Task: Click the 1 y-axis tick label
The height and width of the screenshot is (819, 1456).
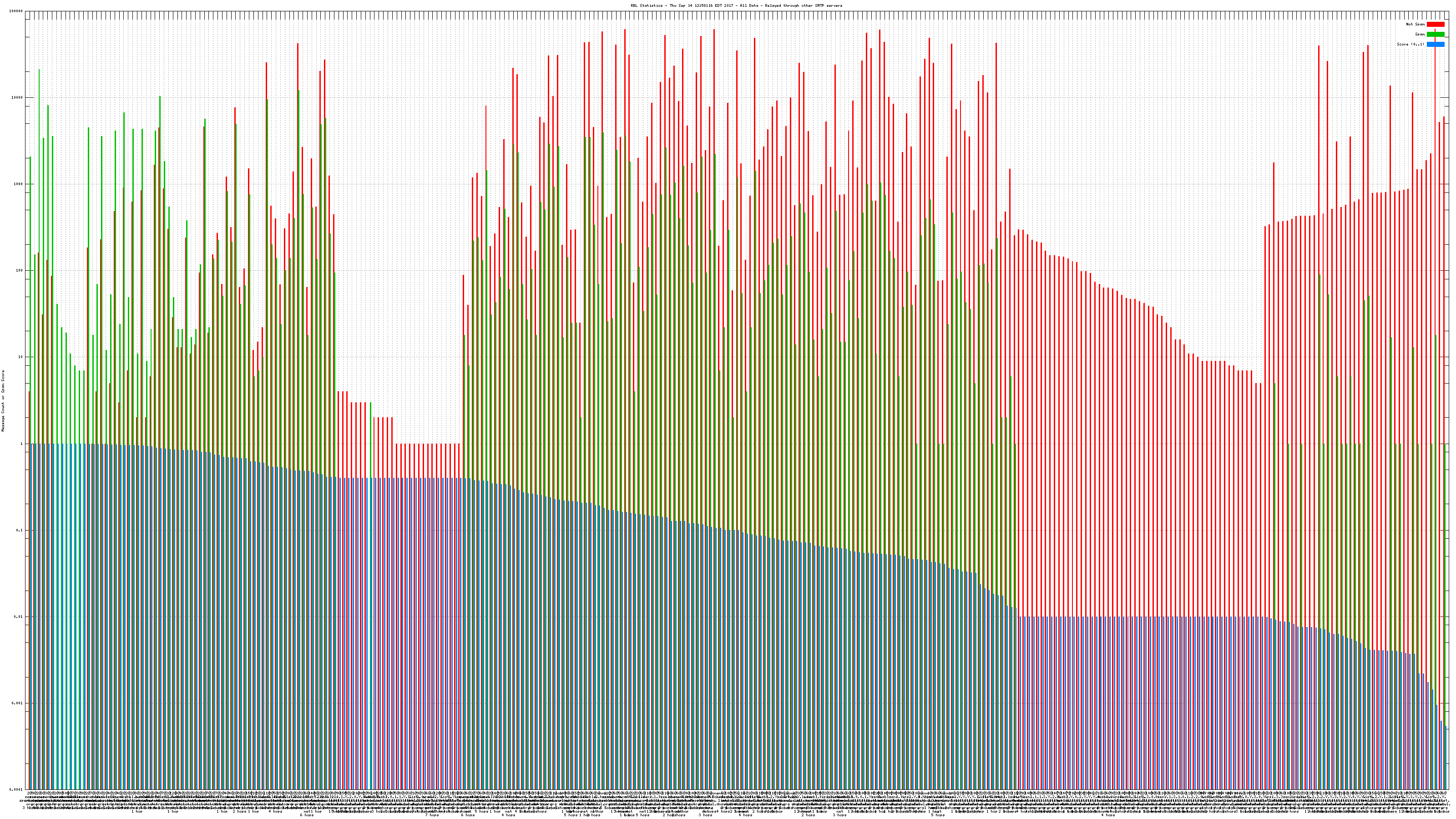Action: click(x=22, y=444)
